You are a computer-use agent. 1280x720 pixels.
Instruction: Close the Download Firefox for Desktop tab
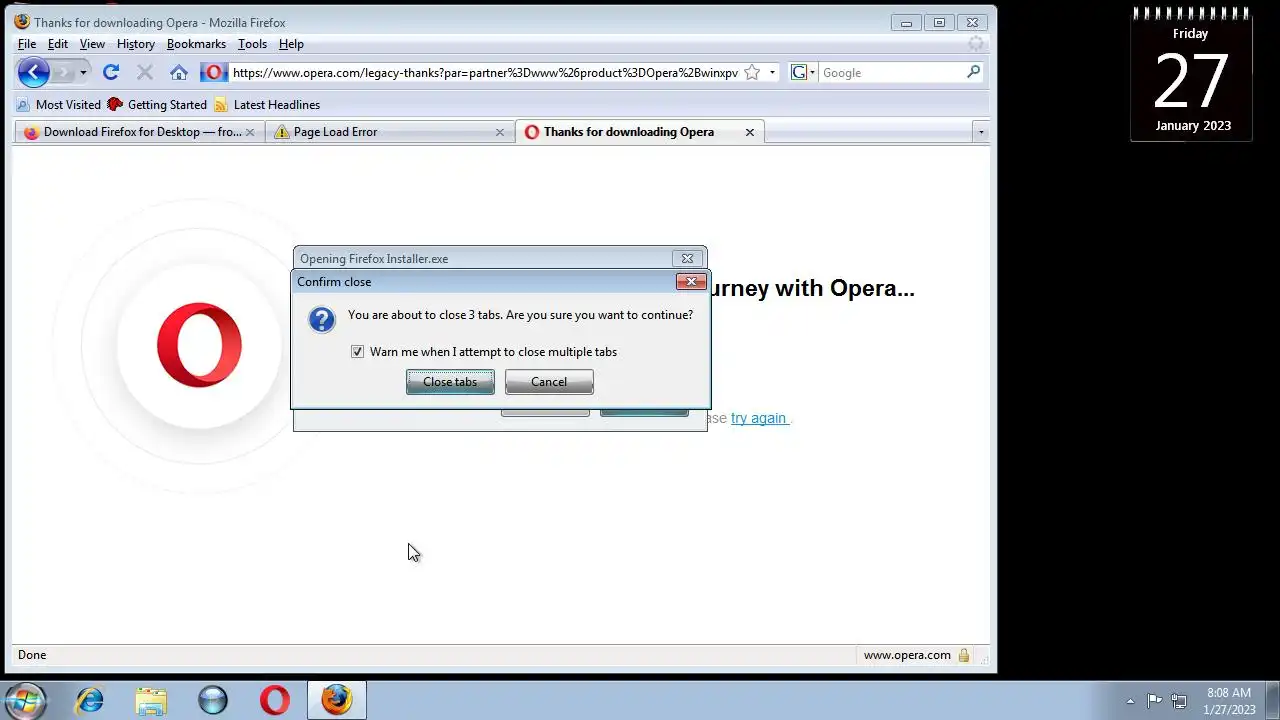click(x=250, y=132)
